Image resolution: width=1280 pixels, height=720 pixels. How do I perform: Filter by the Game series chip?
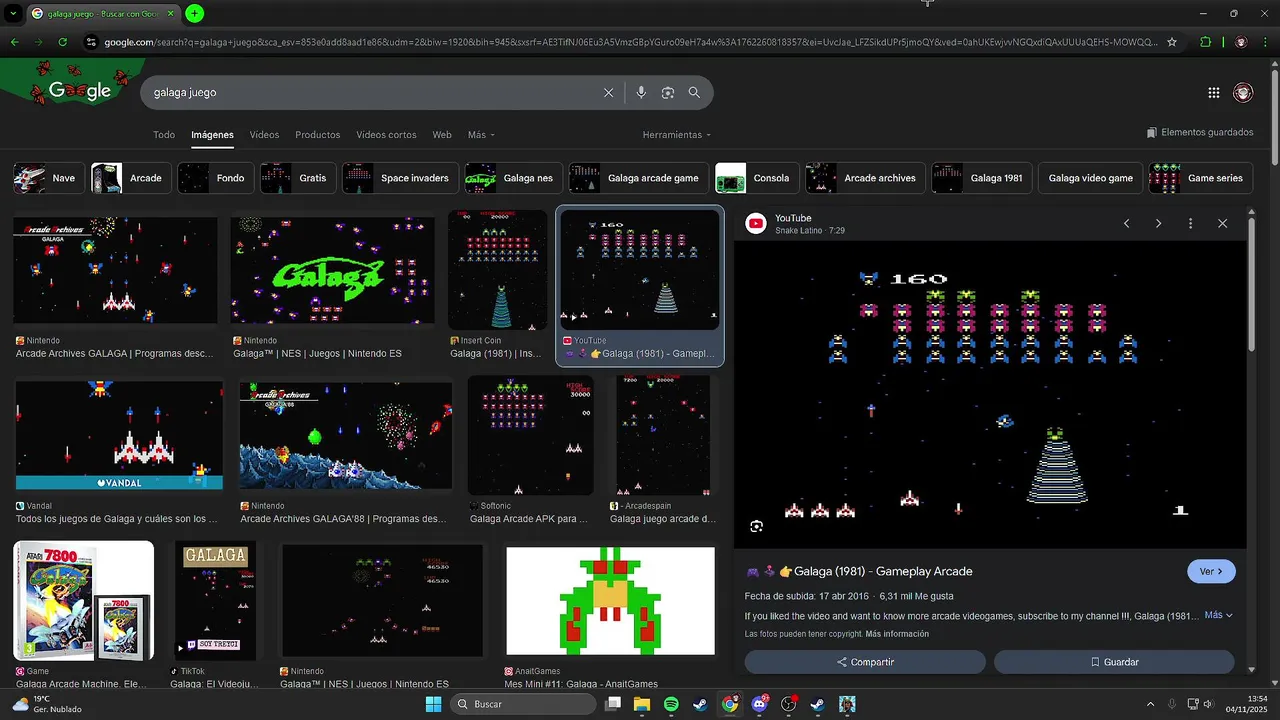point(1200,178)
